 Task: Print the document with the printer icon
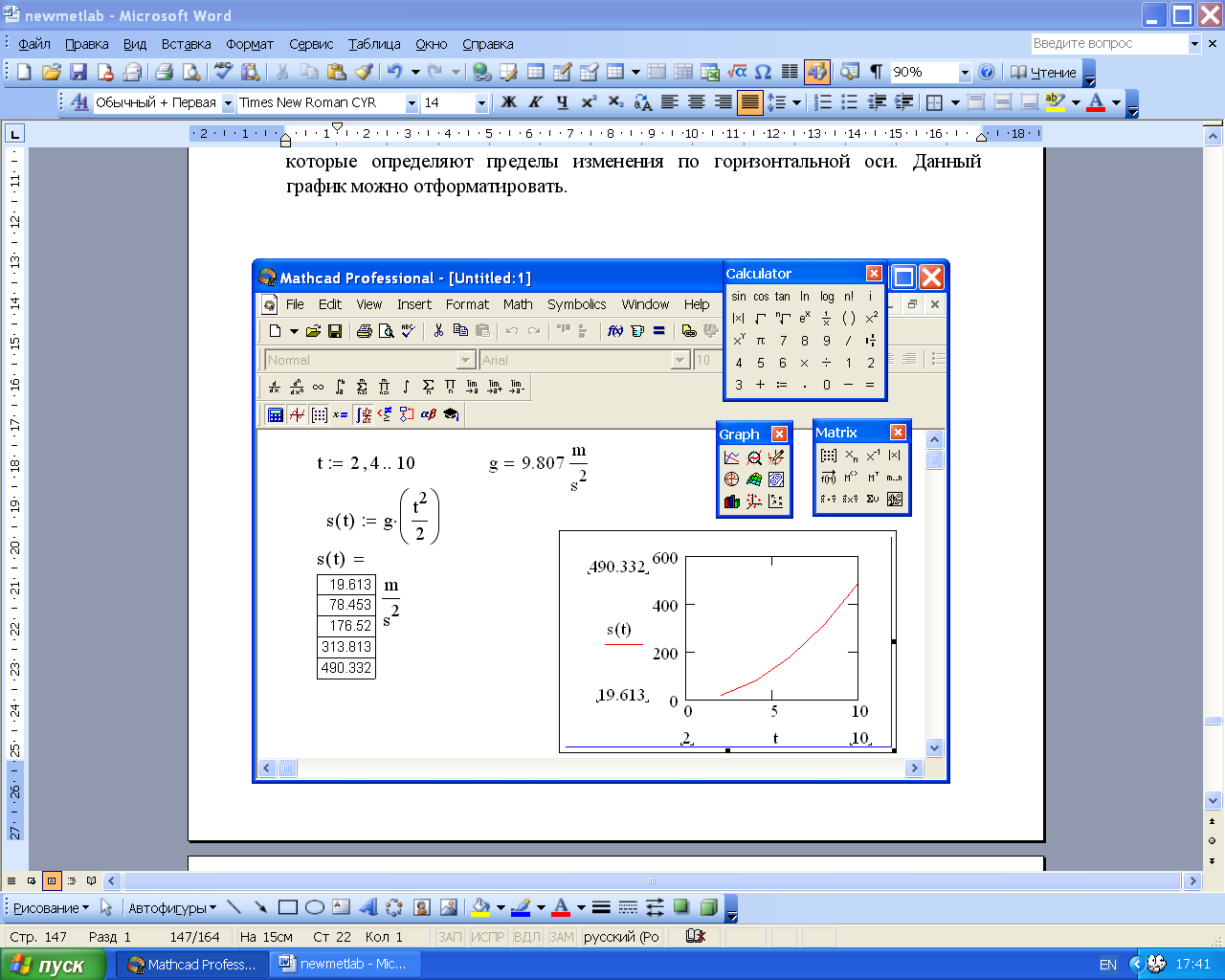(x=164, y=72)
